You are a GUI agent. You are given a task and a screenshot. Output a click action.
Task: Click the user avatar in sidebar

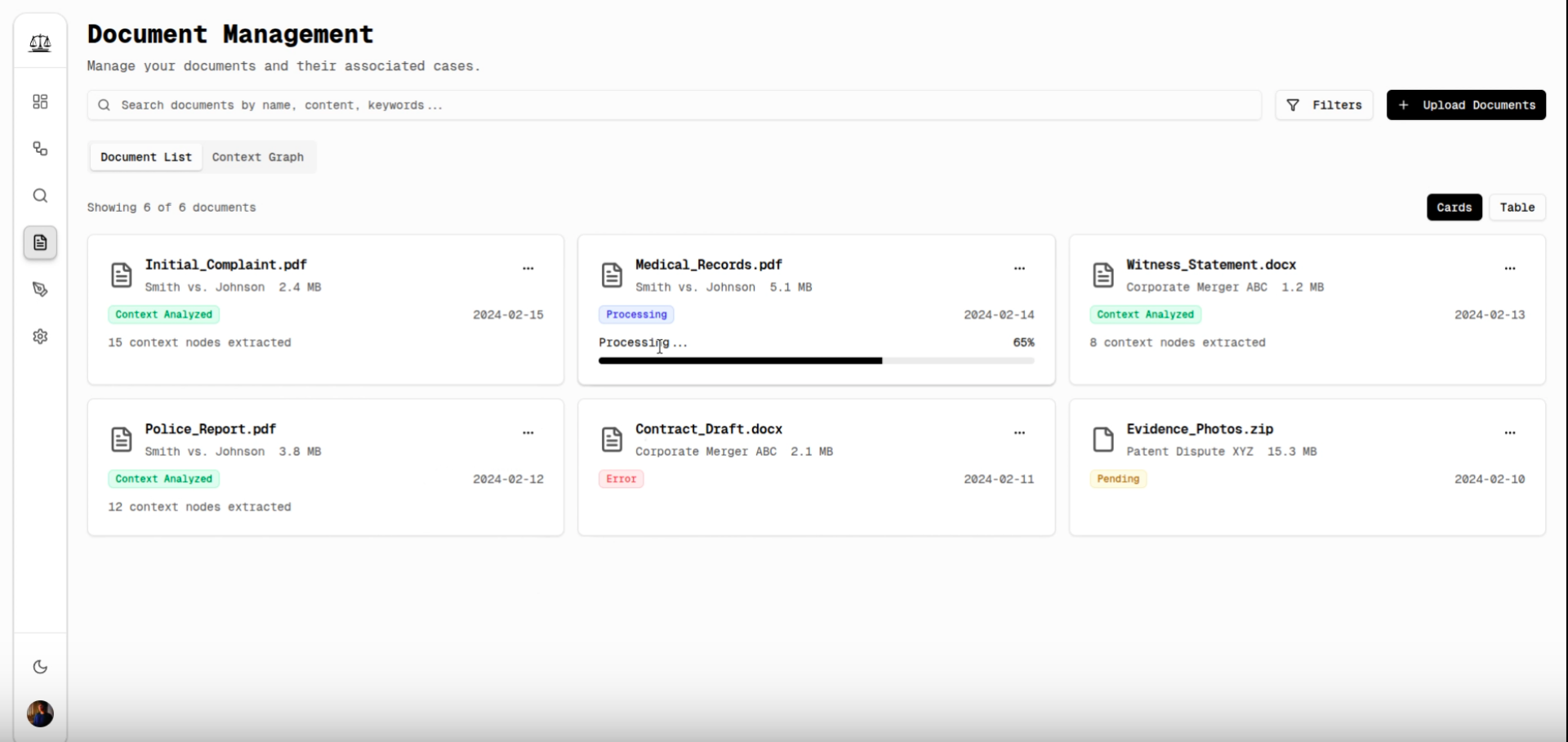40,713
